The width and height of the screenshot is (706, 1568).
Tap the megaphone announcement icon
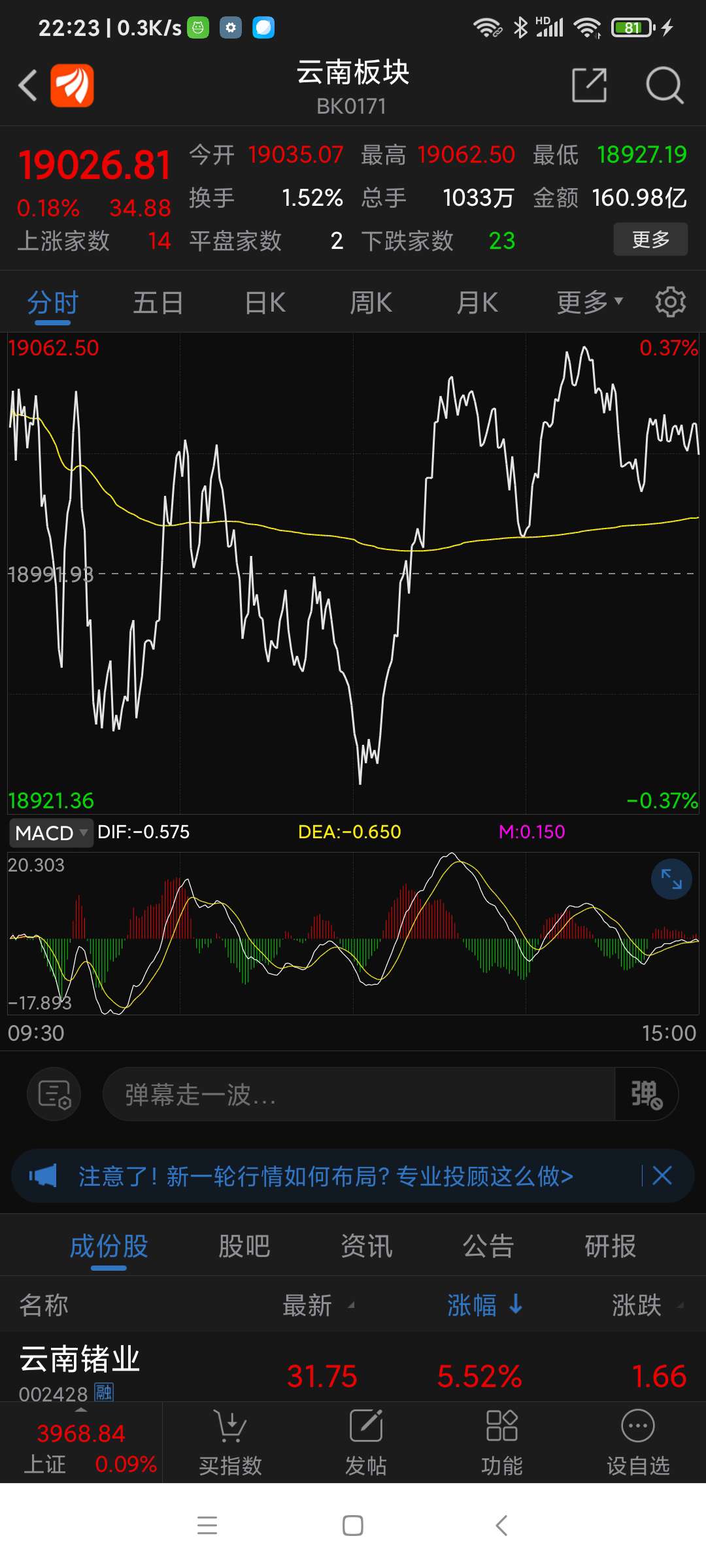click(x=43, y=1176)
